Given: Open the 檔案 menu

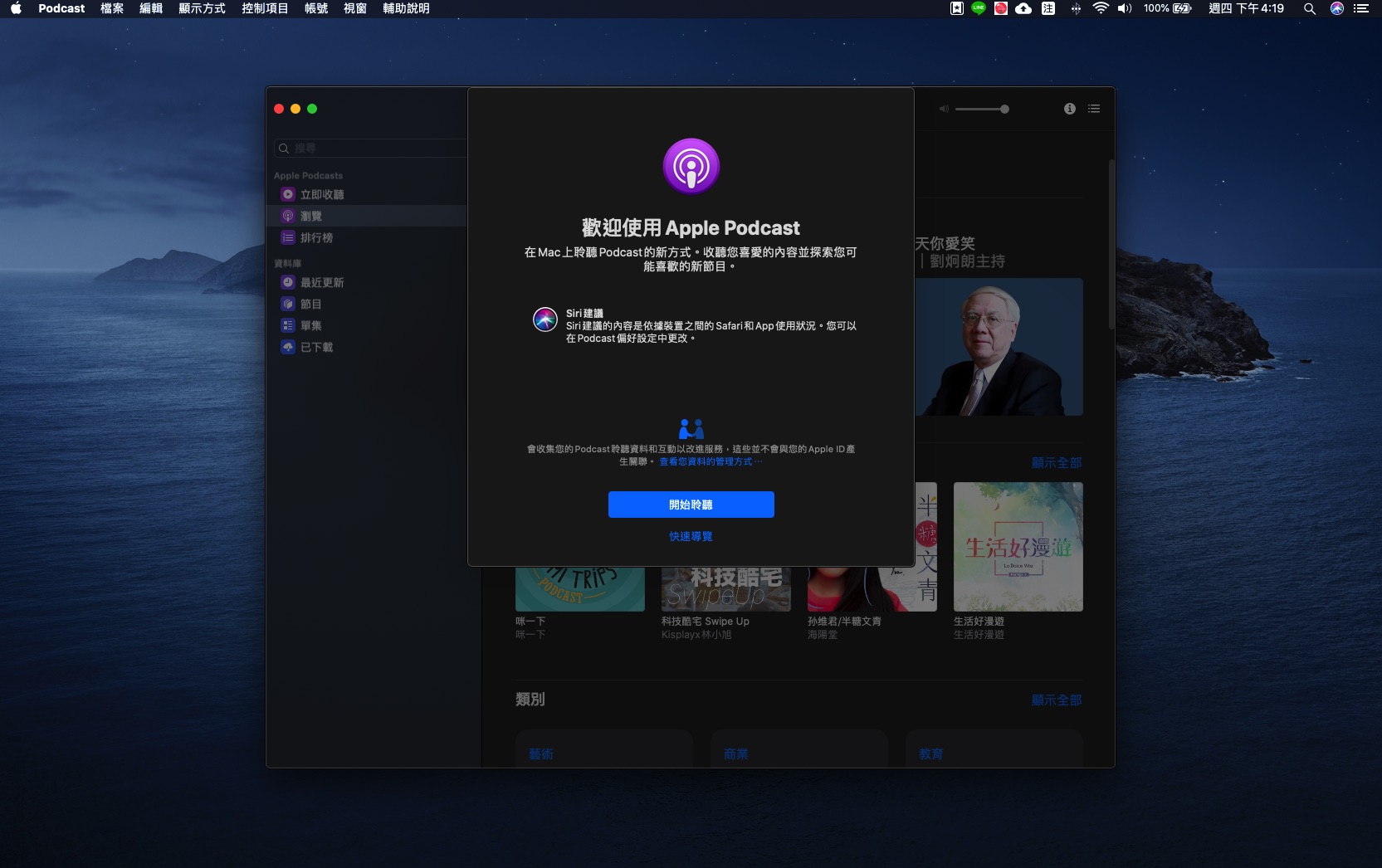Looking at the screenshot, I should (112, 8).
